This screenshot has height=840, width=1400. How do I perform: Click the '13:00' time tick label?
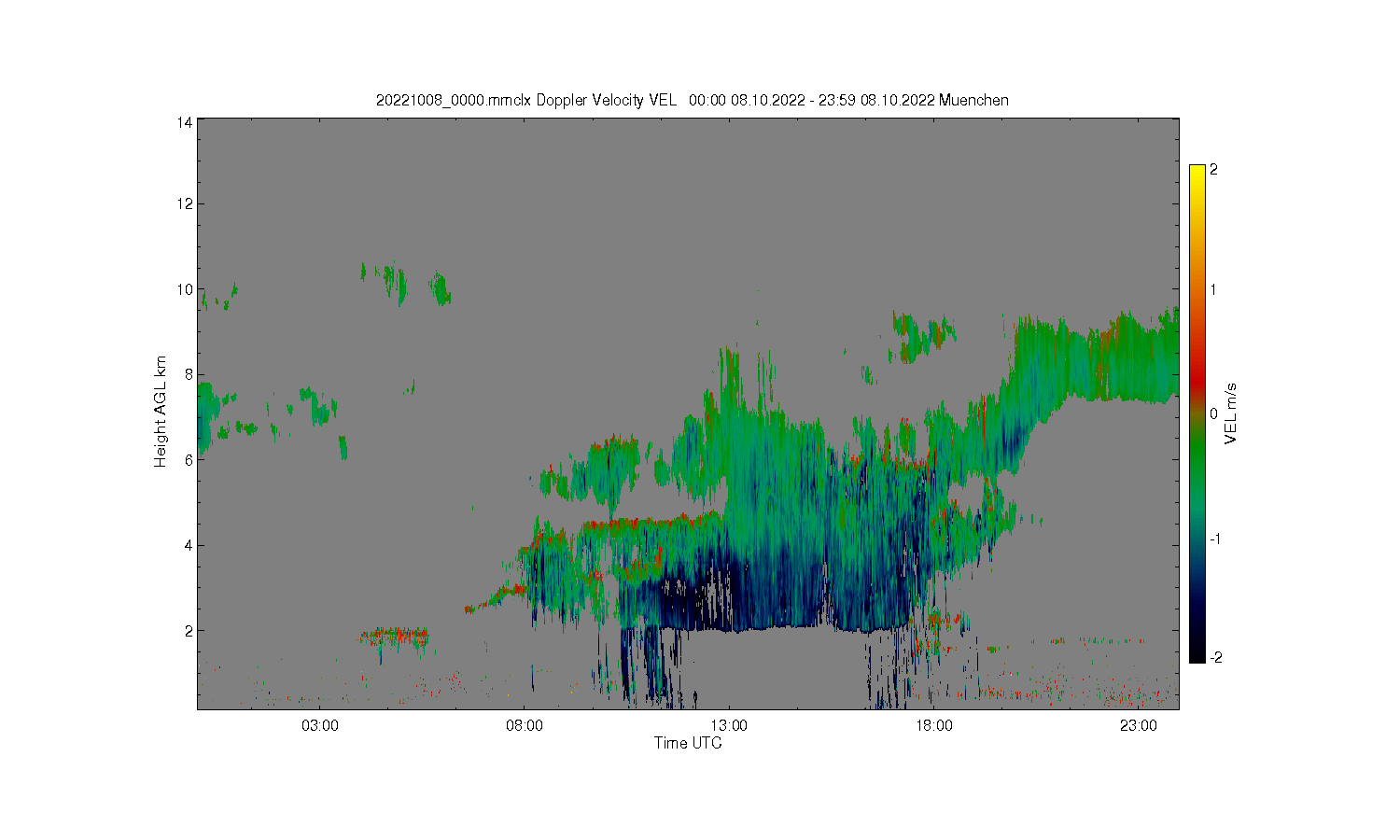(x=729, y=725)
